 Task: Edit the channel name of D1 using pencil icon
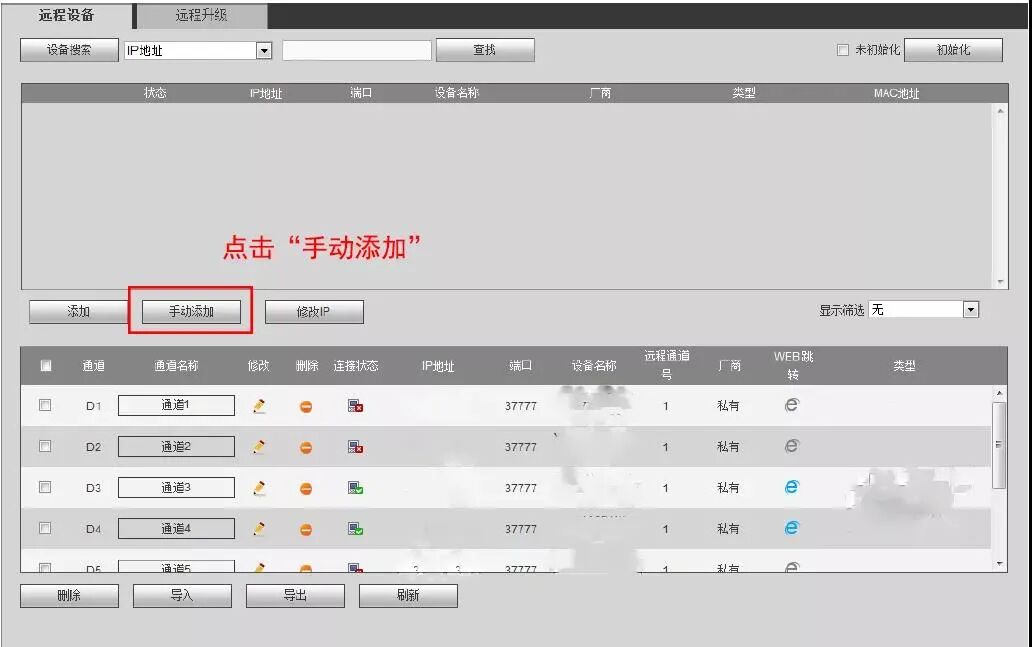tap(258, 406)
